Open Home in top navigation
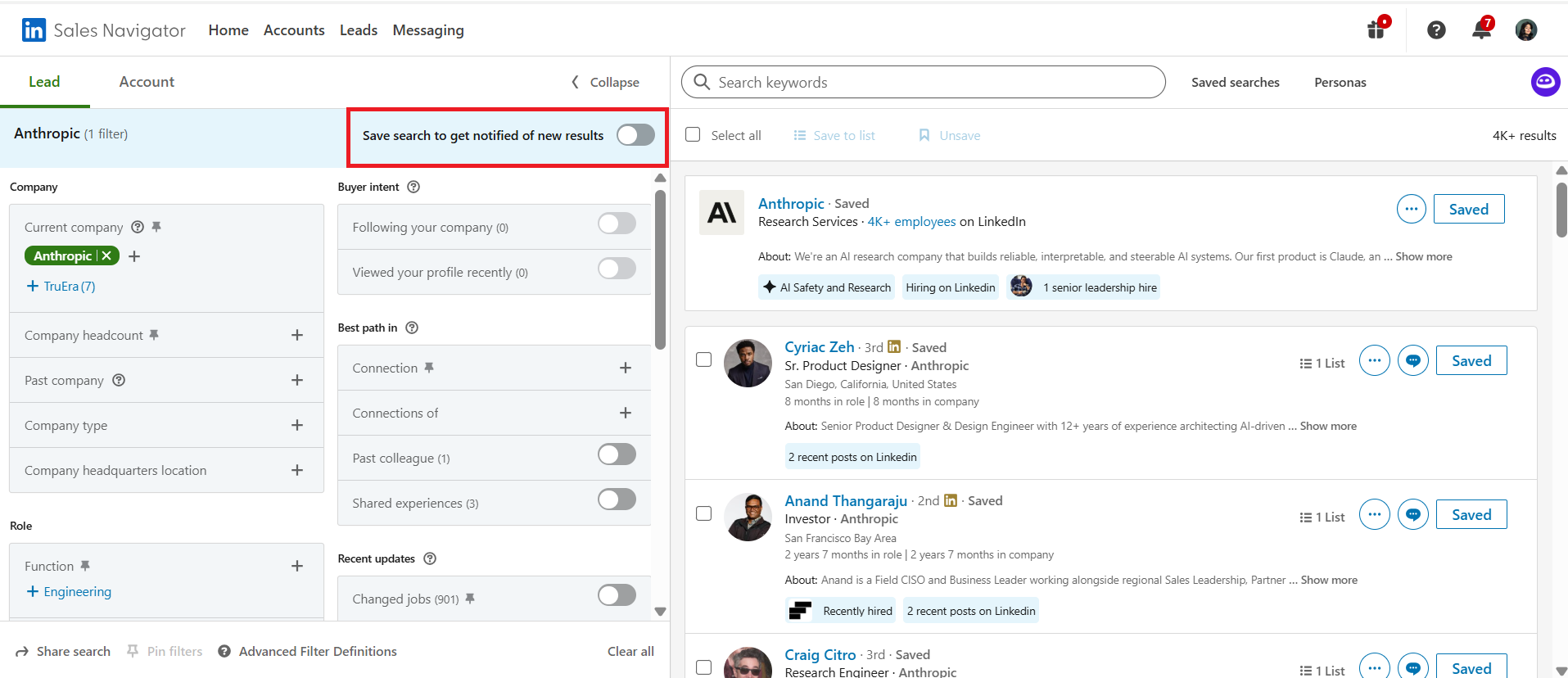The image size is (1568, 678). pos(228,30)
